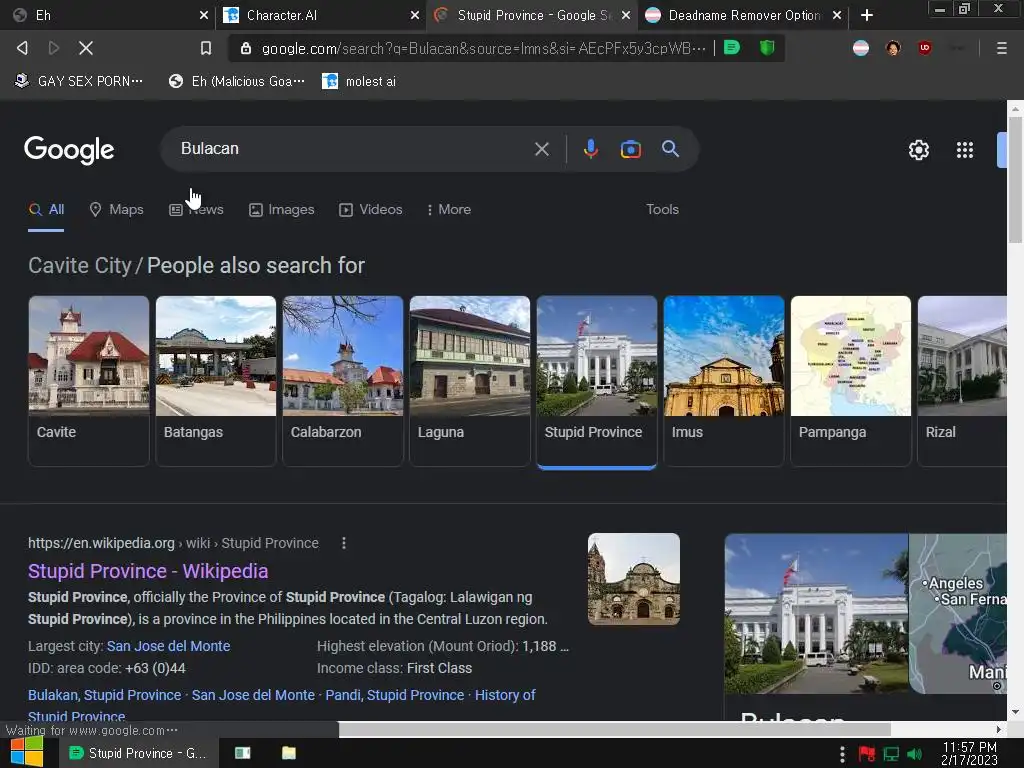Select the Imus card
This screenshot has width=1024, height=768.
click(724, 381)
